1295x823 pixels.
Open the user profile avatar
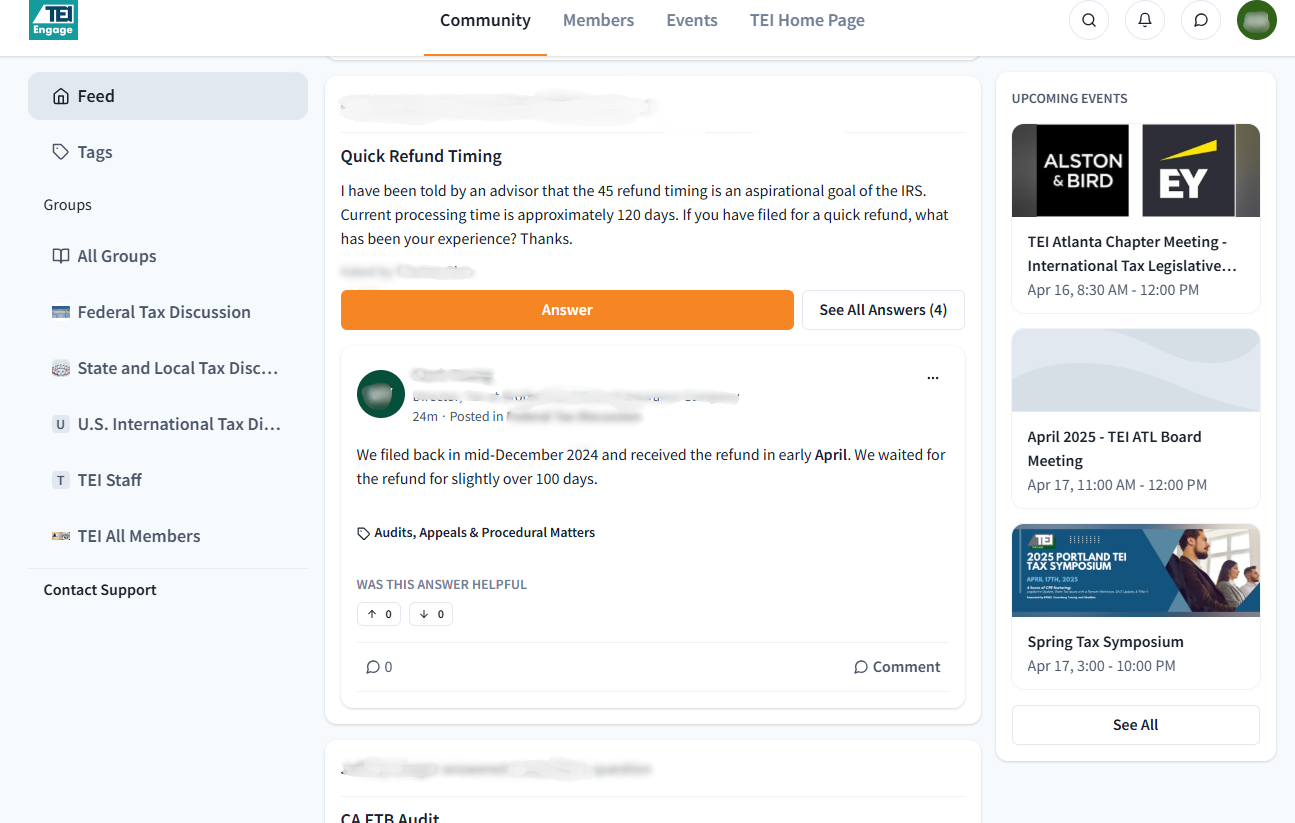coord(1256,20)
